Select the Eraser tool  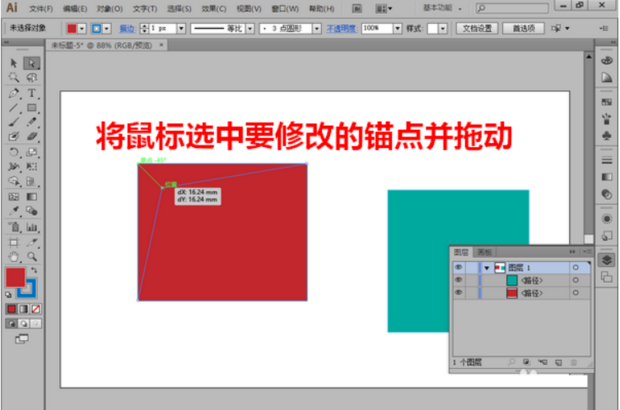[32, 137]
